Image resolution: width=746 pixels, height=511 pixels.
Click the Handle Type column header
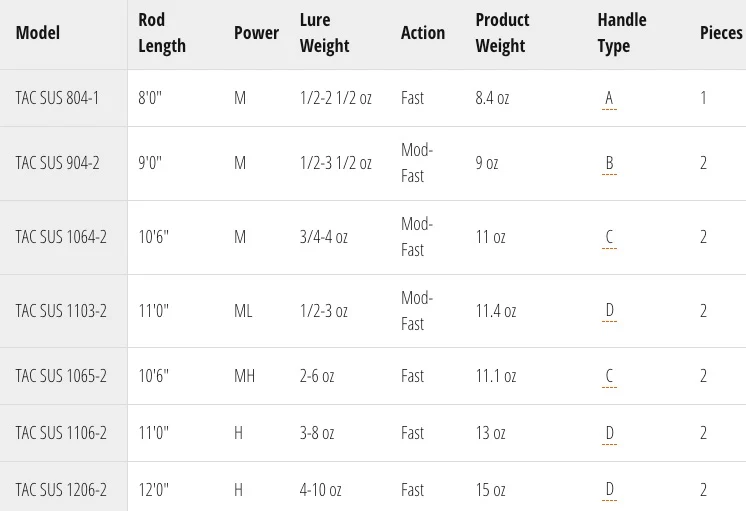pos(622,33)
